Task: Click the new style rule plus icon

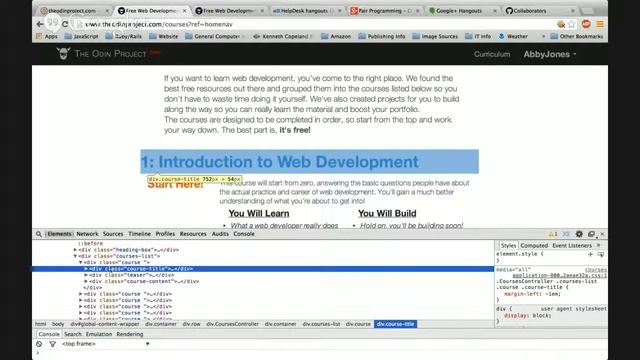Action: 590,254
